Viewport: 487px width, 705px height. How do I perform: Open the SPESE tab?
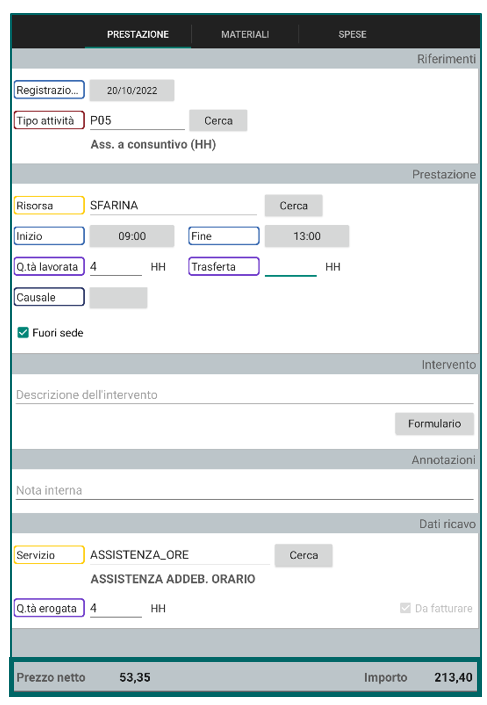coord(352,35)
